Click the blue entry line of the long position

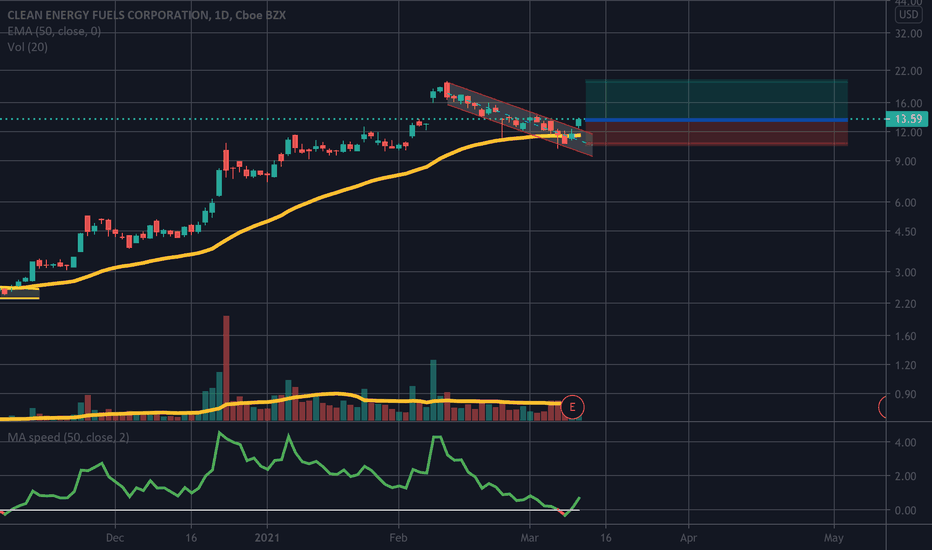pyautogui.click(x=716, y=120)
